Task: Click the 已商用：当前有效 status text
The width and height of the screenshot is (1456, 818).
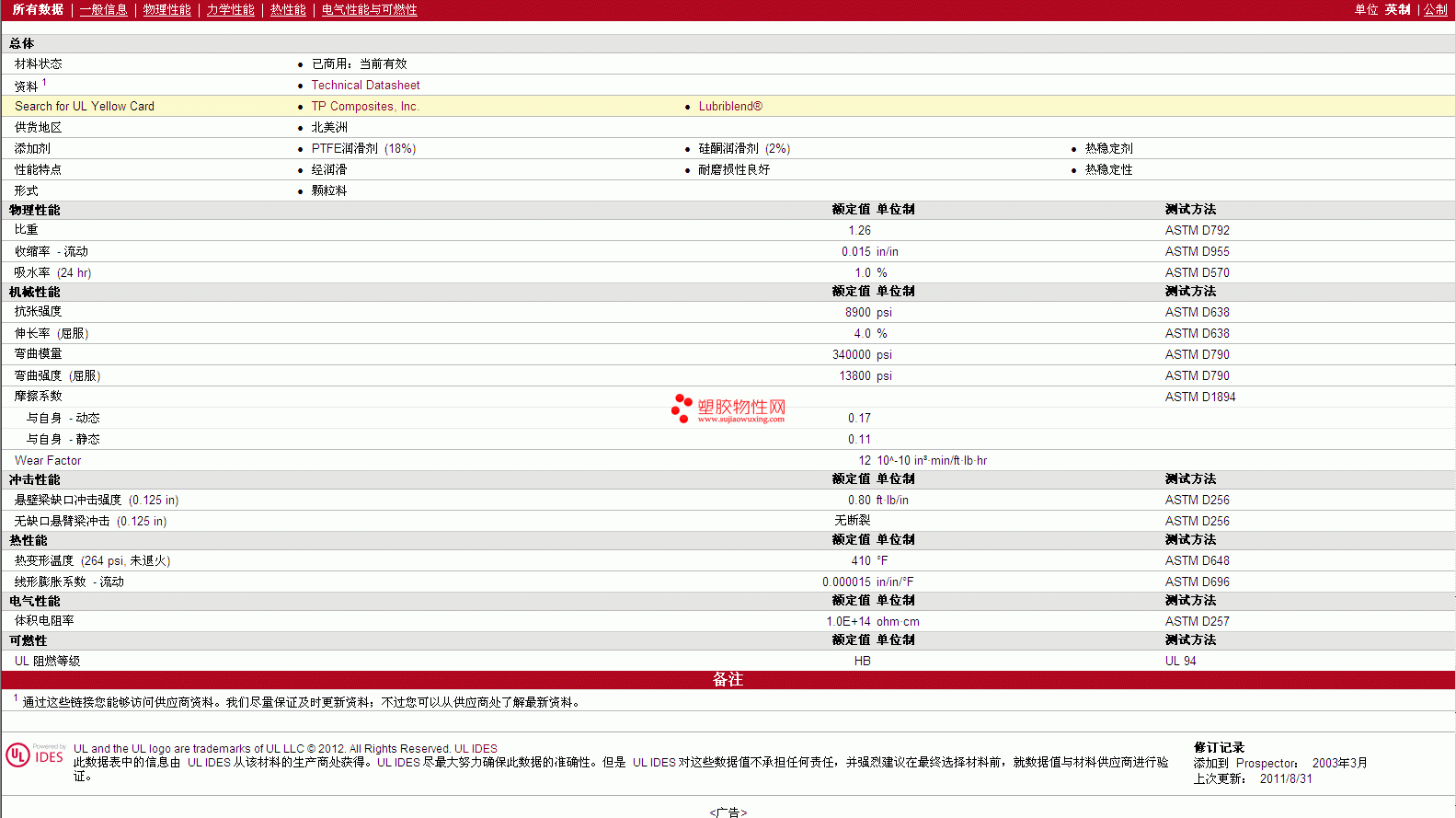Action: pyautogui.click(x=359, y=64)
